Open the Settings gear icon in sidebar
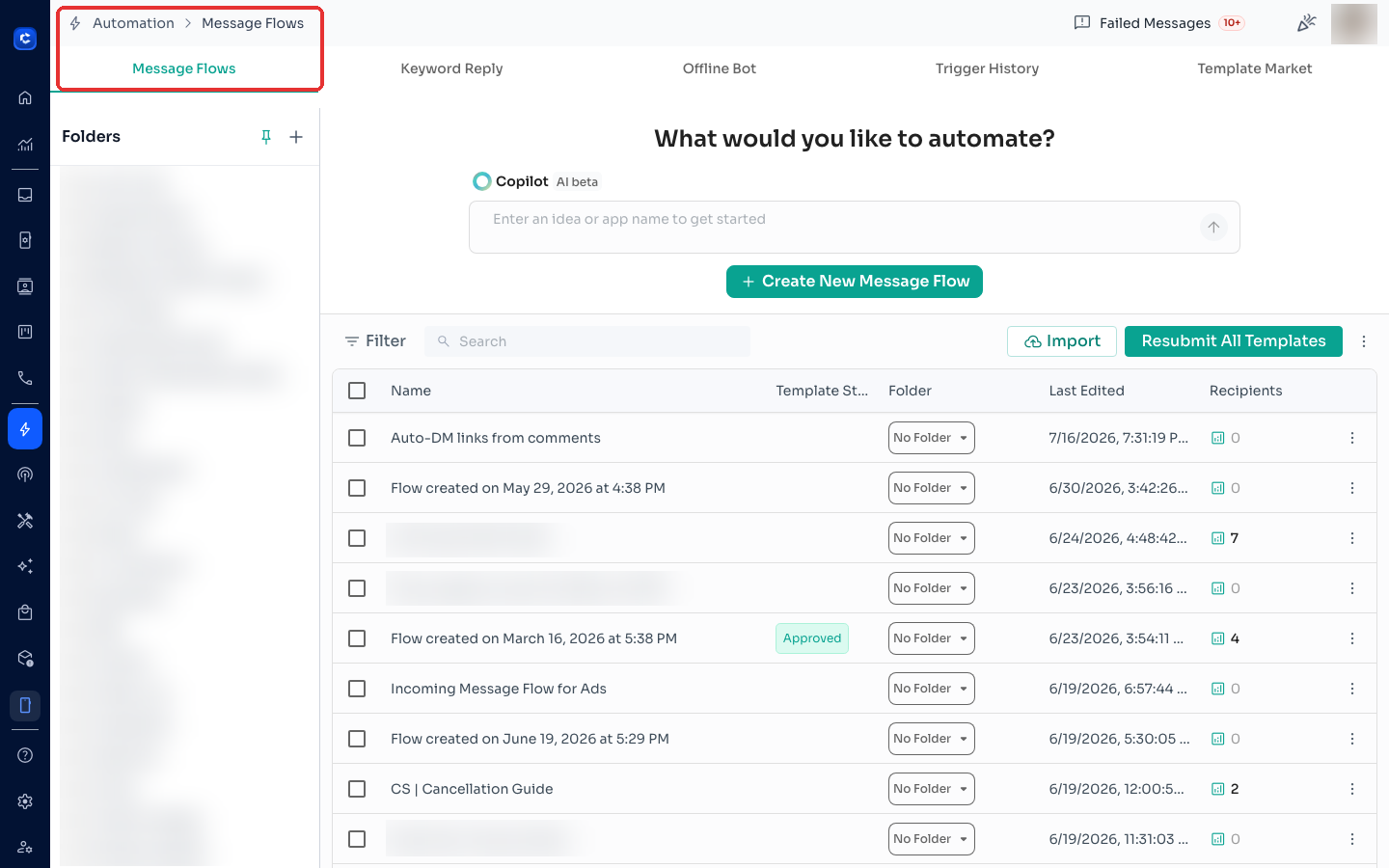The width and height of the screenshot is (1389, 868). [x=25, y=801]
